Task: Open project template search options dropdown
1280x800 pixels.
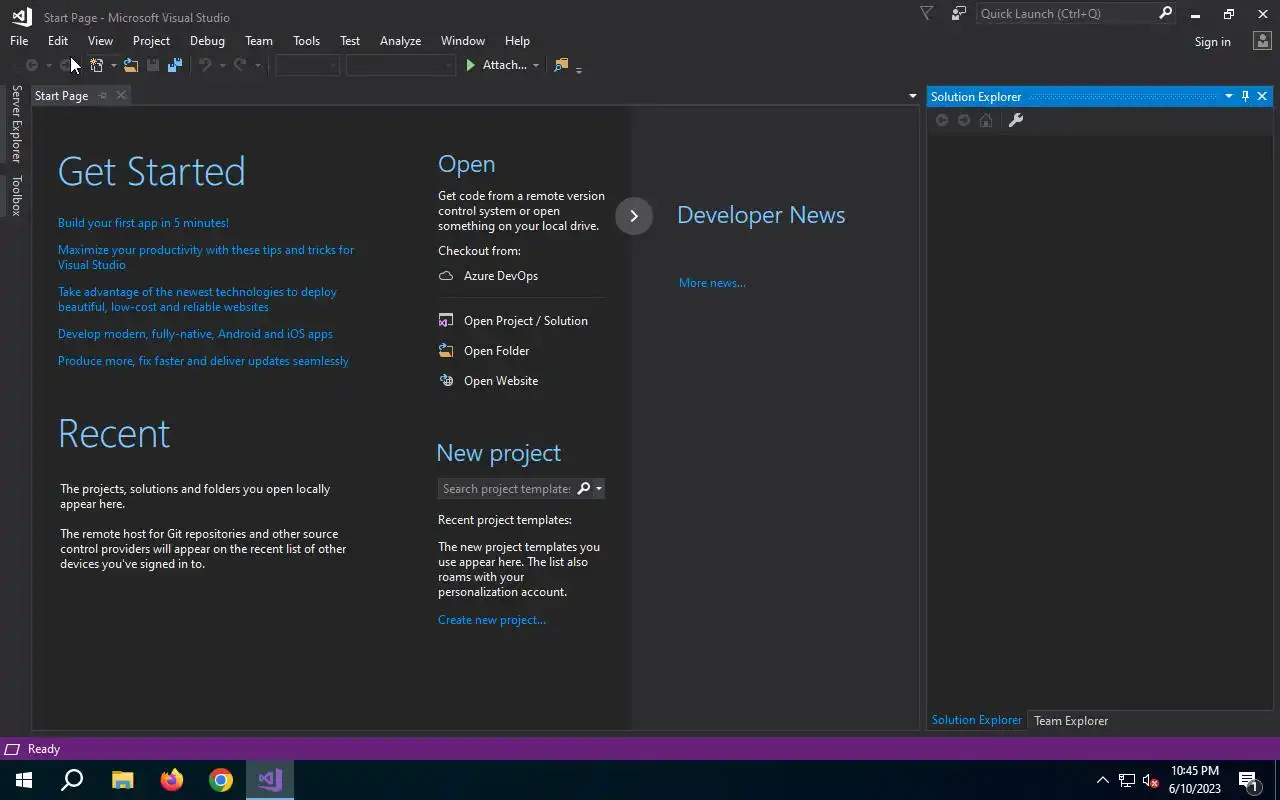Action: (598, 489)
